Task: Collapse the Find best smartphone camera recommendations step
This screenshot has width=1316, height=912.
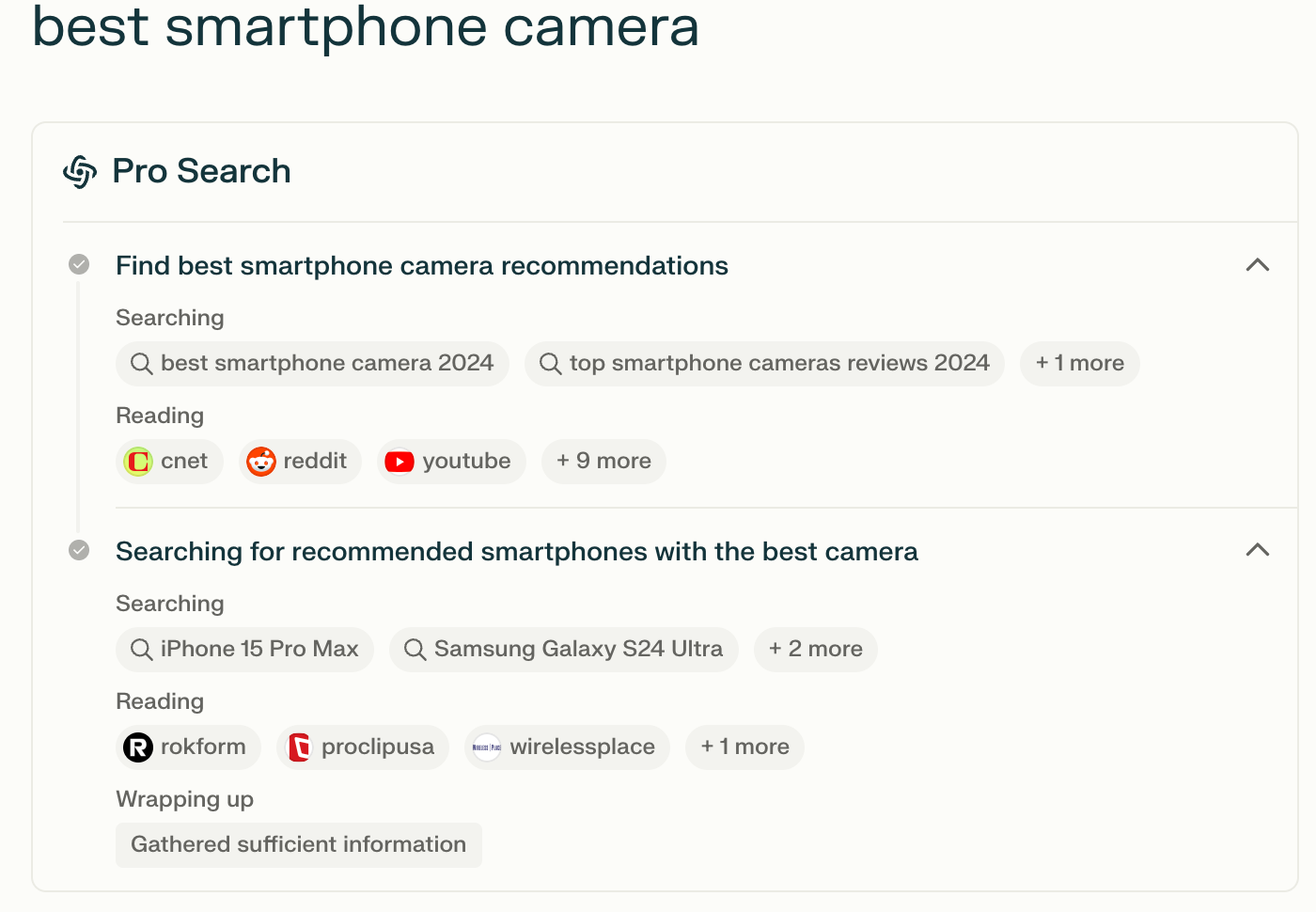Action: click(1258, 265)
